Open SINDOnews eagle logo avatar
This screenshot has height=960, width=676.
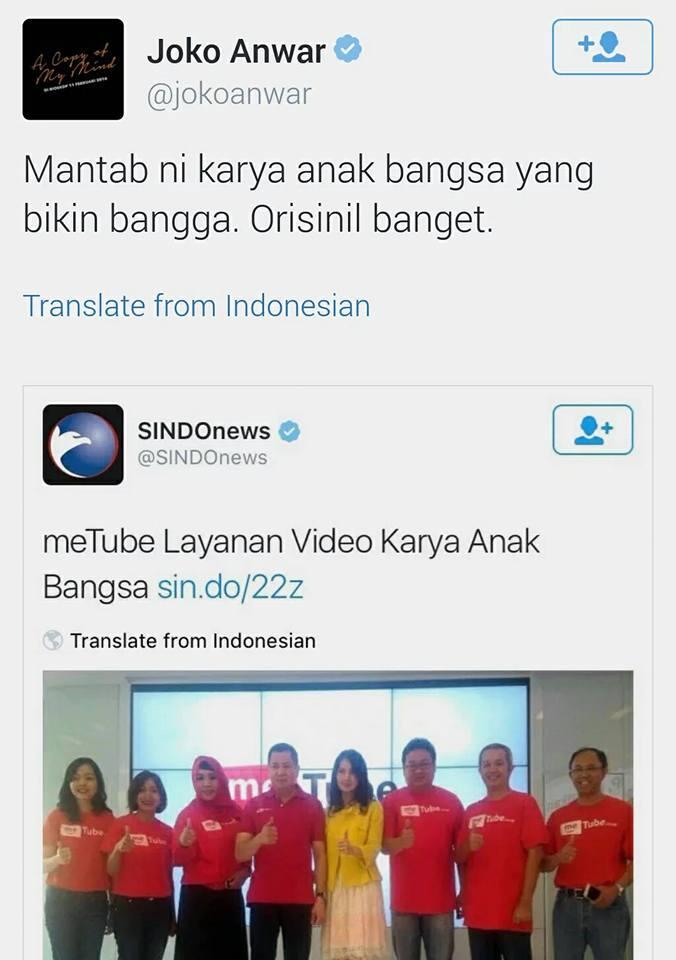coord(83,444)
